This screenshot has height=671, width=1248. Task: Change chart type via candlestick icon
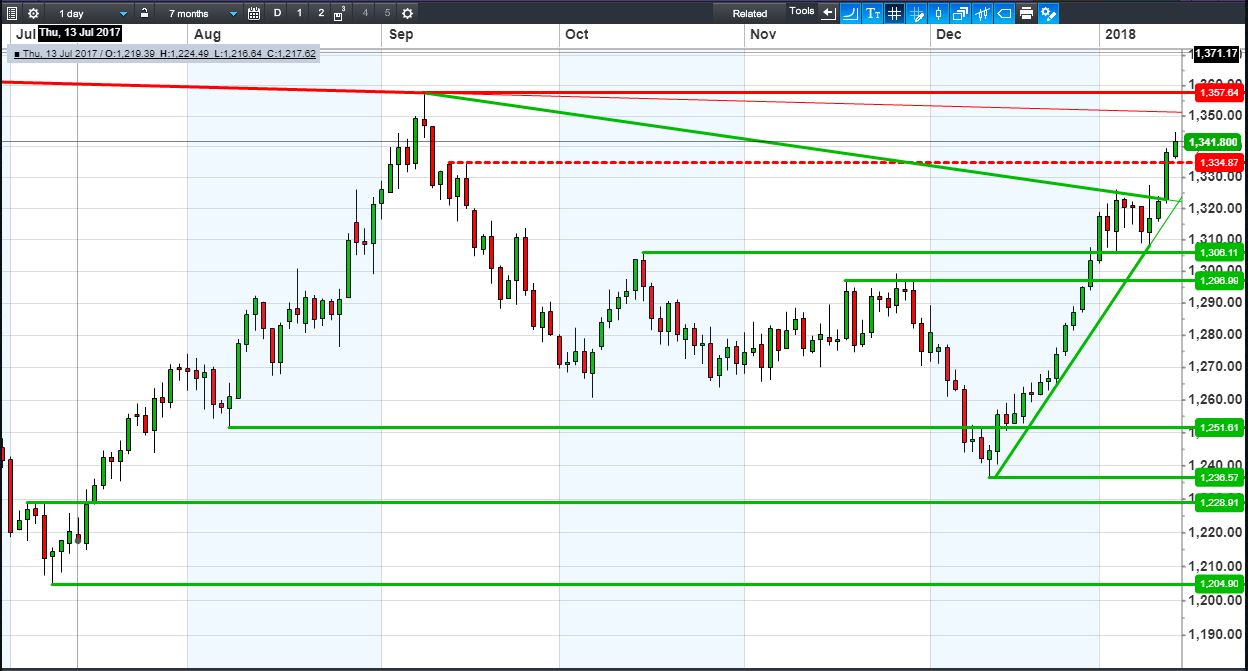pyautogui.click(x=938, y=13)
